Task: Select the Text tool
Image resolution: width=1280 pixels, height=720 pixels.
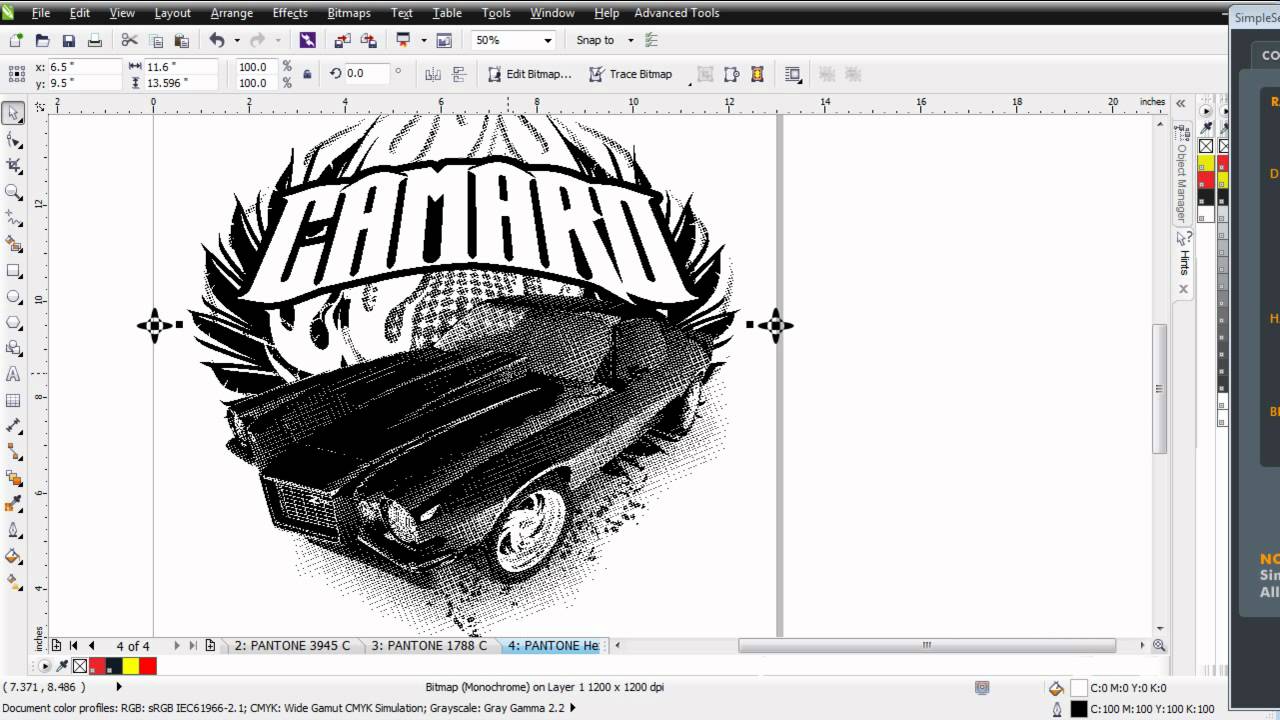Action: point(14,374)
